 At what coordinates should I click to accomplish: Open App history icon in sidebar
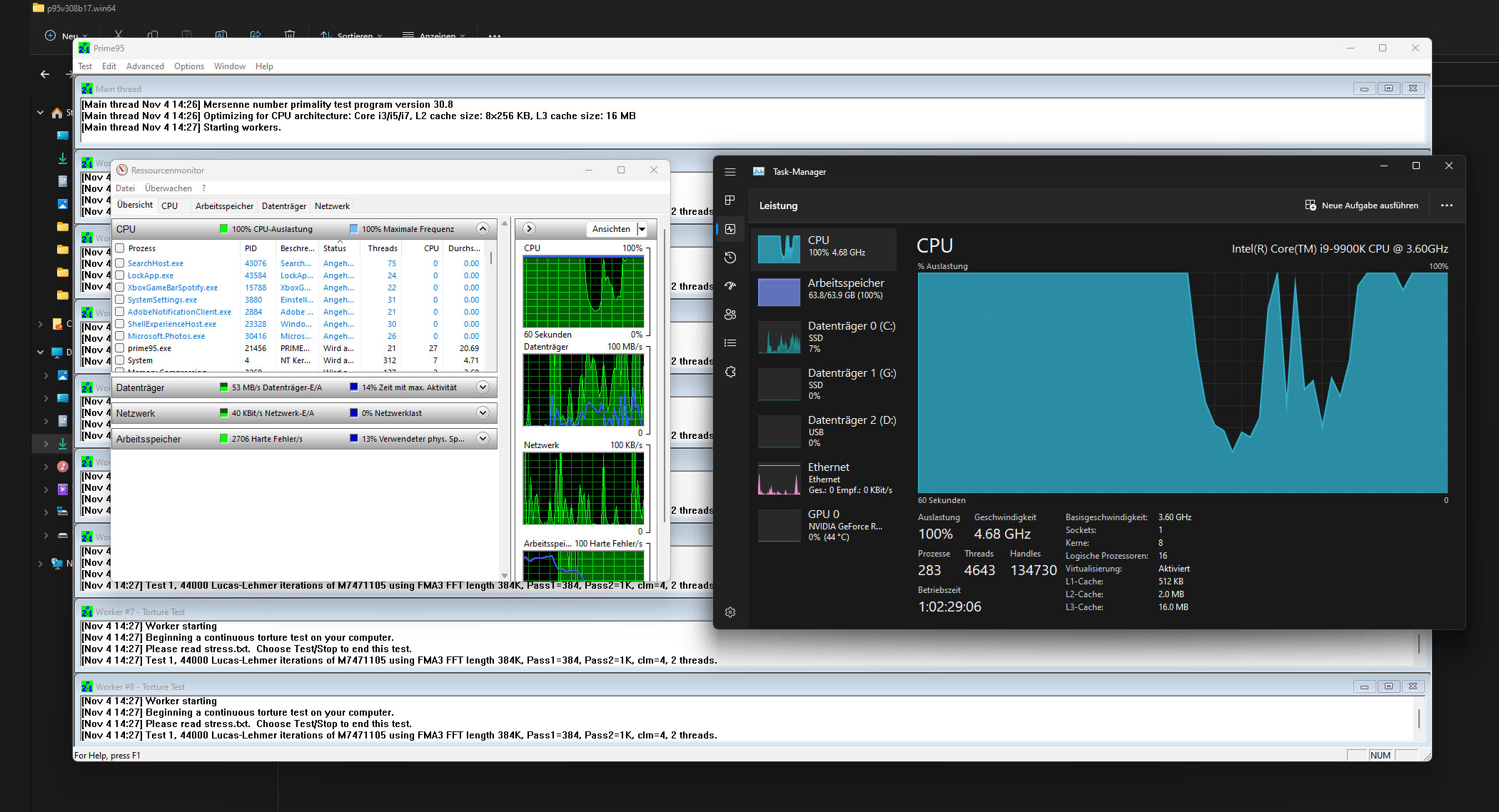[730, 258]
